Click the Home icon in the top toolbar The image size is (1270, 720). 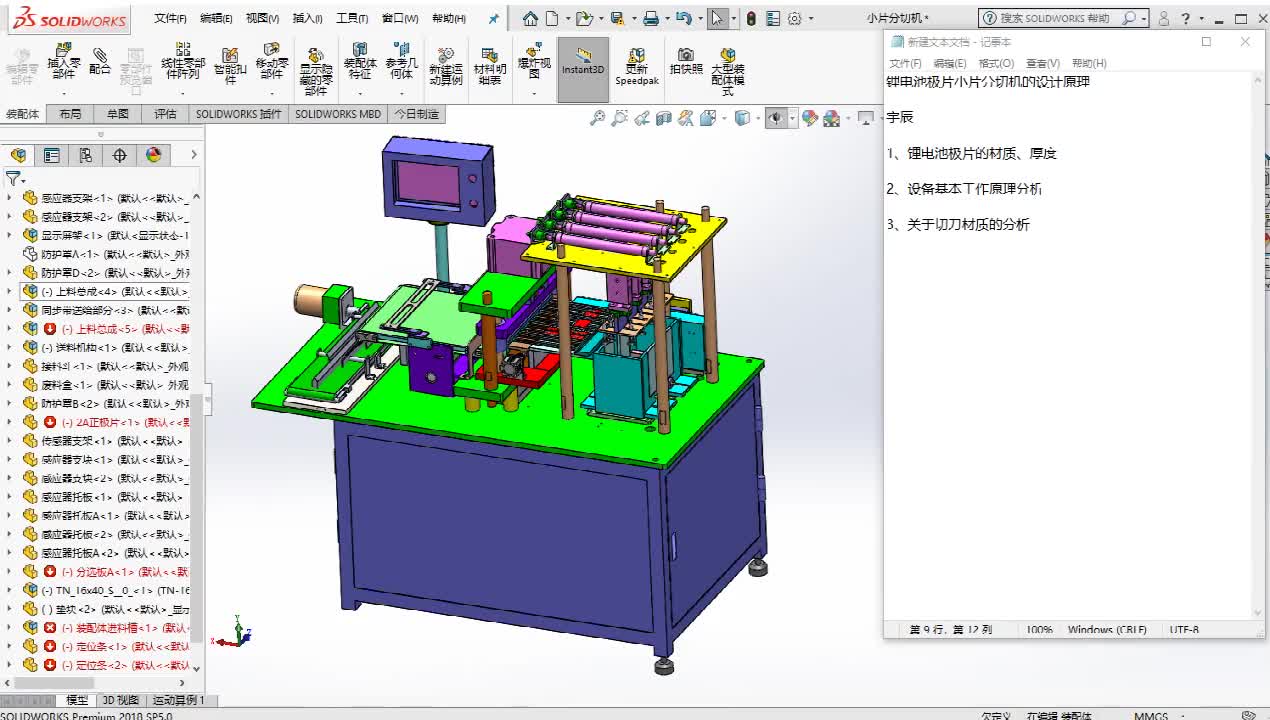[530, 18]
